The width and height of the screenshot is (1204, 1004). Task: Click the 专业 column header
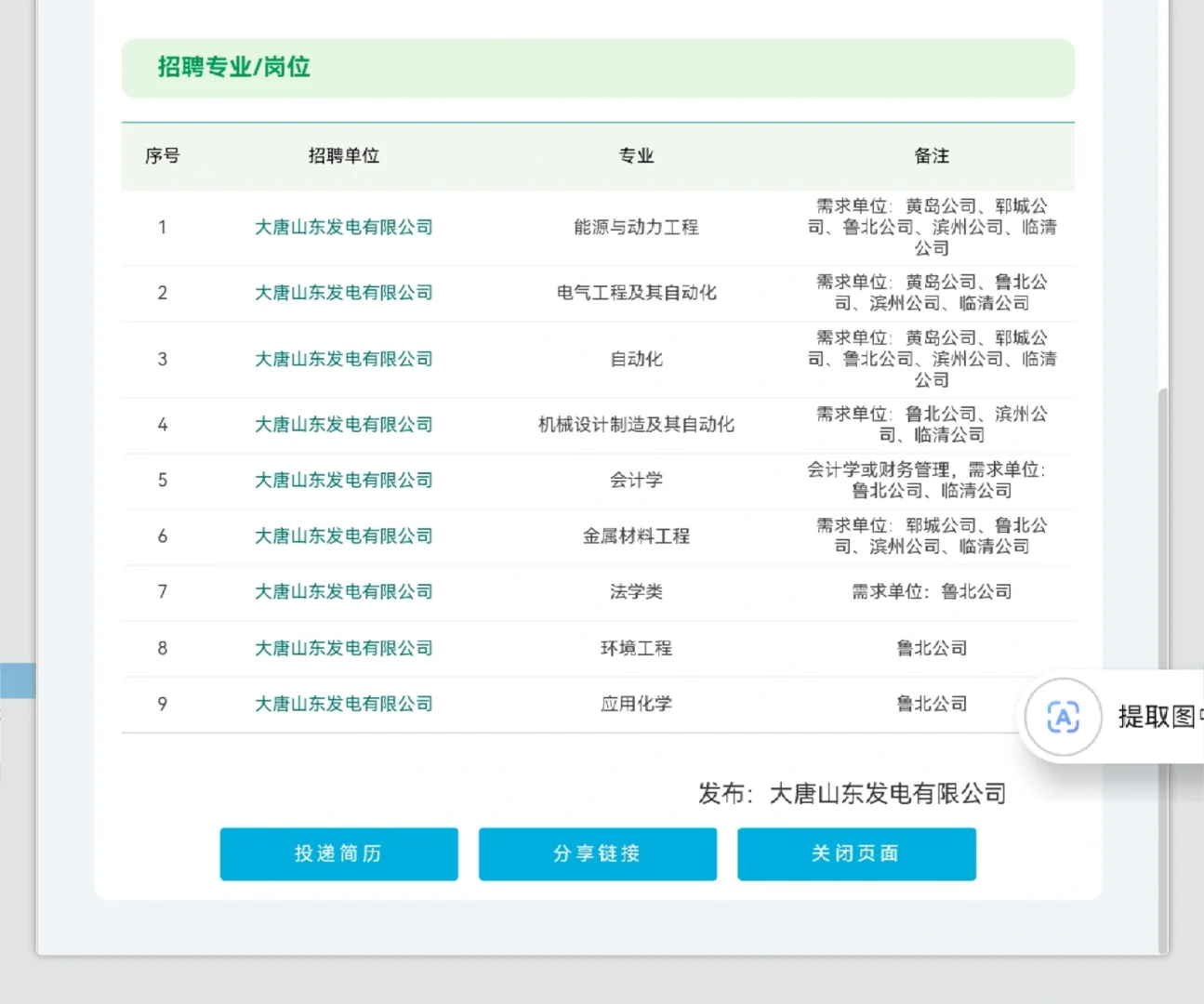tap(637, 156)
